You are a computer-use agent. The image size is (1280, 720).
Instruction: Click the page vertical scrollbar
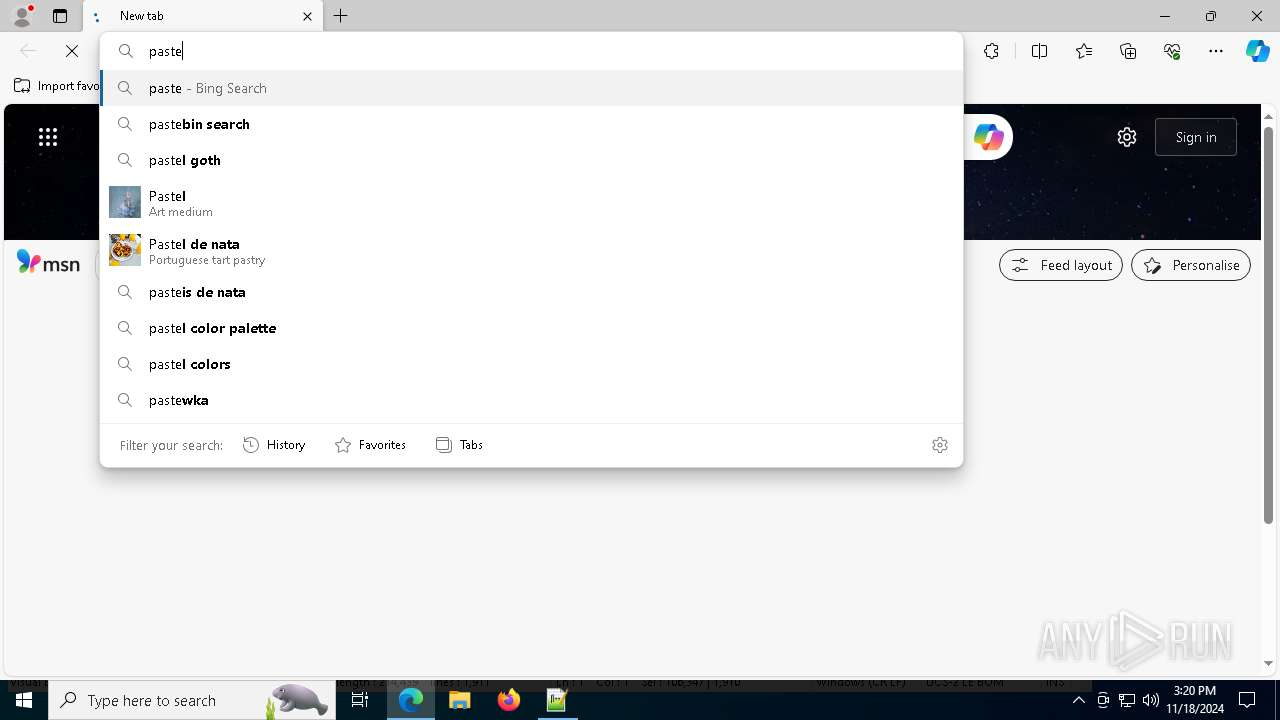[x=1269, y=325]
